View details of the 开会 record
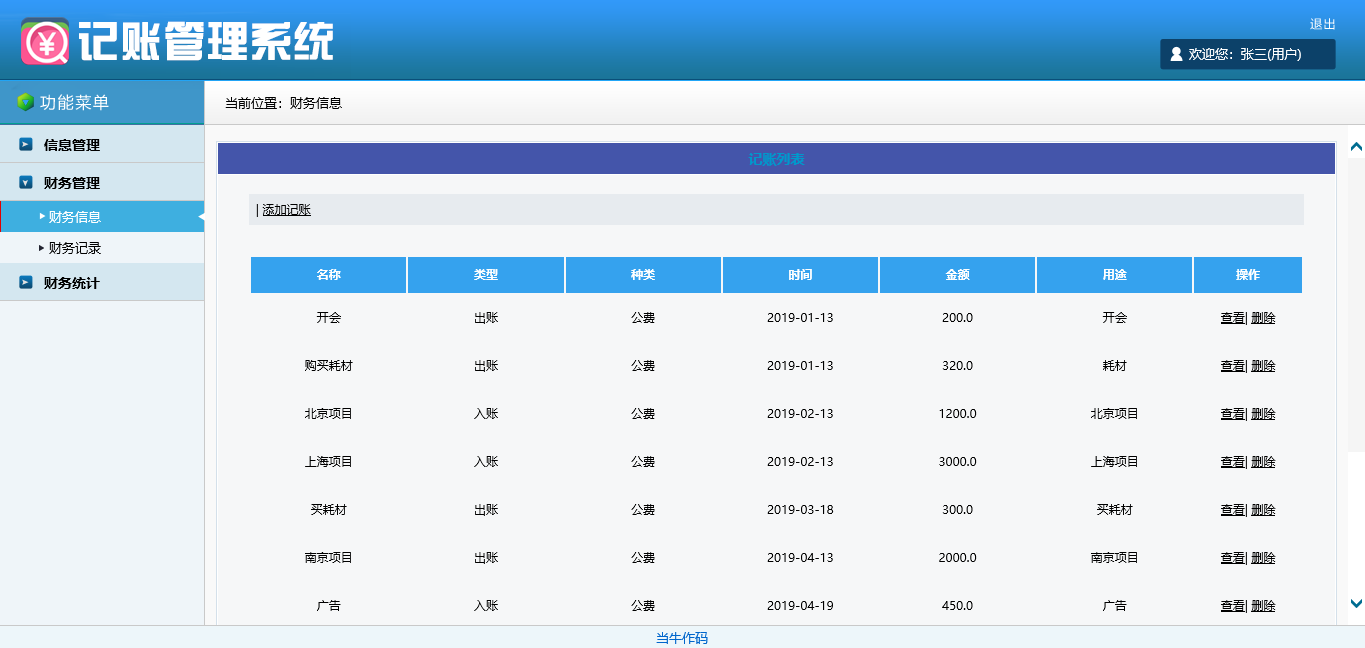This screenshot has height=648, width=1365. pyautogui.click(x=1232, y=318)
